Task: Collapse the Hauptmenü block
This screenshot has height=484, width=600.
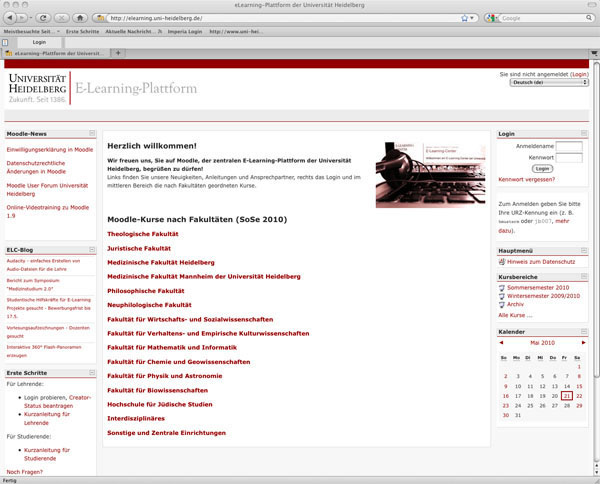Action: pyautogui.click(x=584, y=250)
